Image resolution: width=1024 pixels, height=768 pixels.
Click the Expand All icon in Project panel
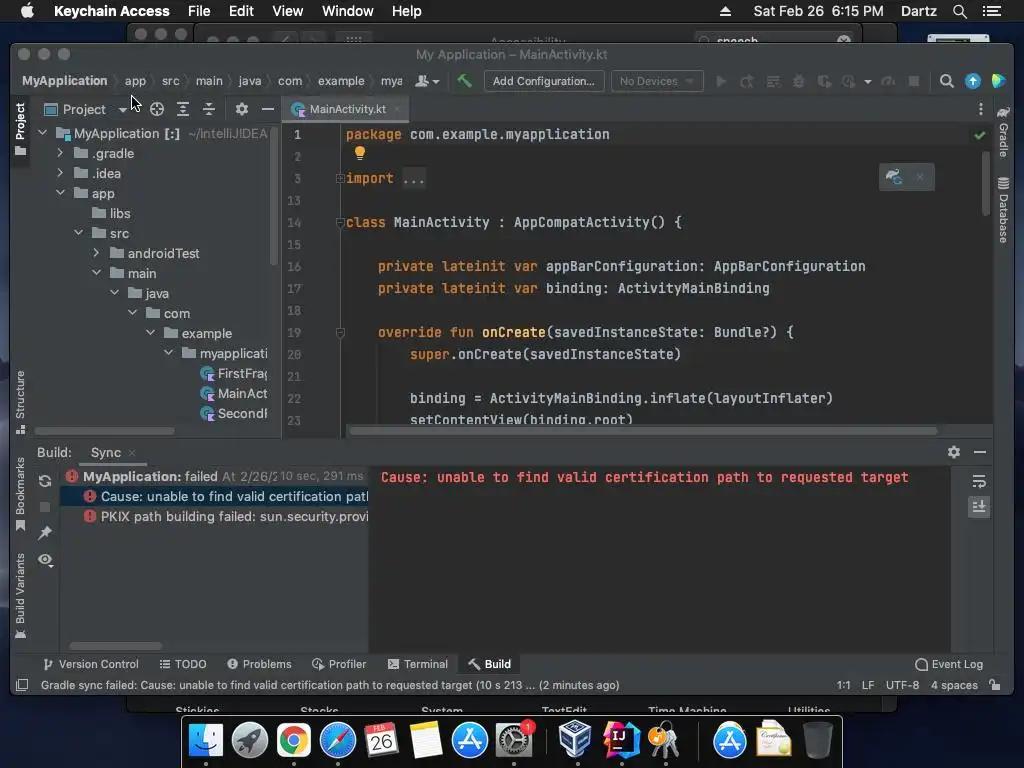pyautogui.click(x=183, y=109)
